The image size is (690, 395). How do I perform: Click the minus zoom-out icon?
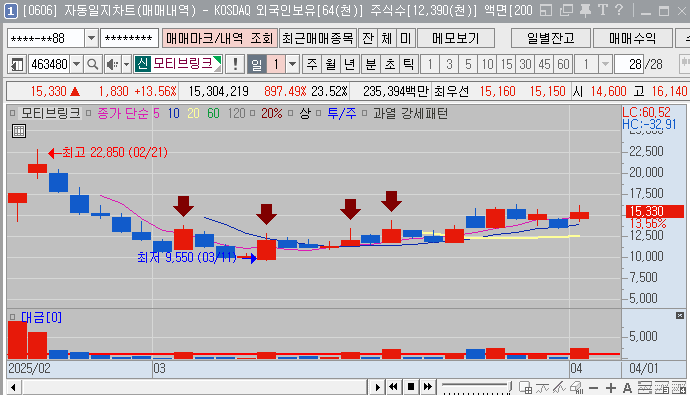coord(593,388)
